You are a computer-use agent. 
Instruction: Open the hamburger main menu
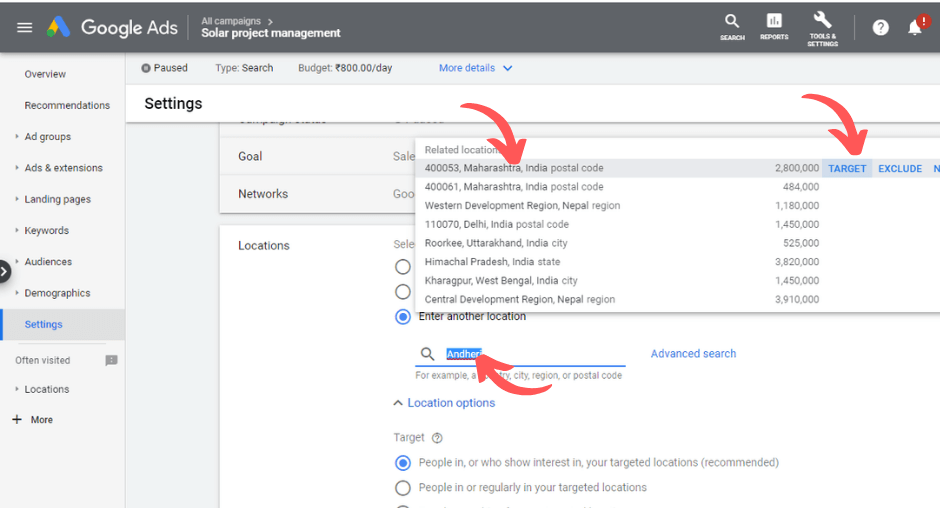pos(25,28)
